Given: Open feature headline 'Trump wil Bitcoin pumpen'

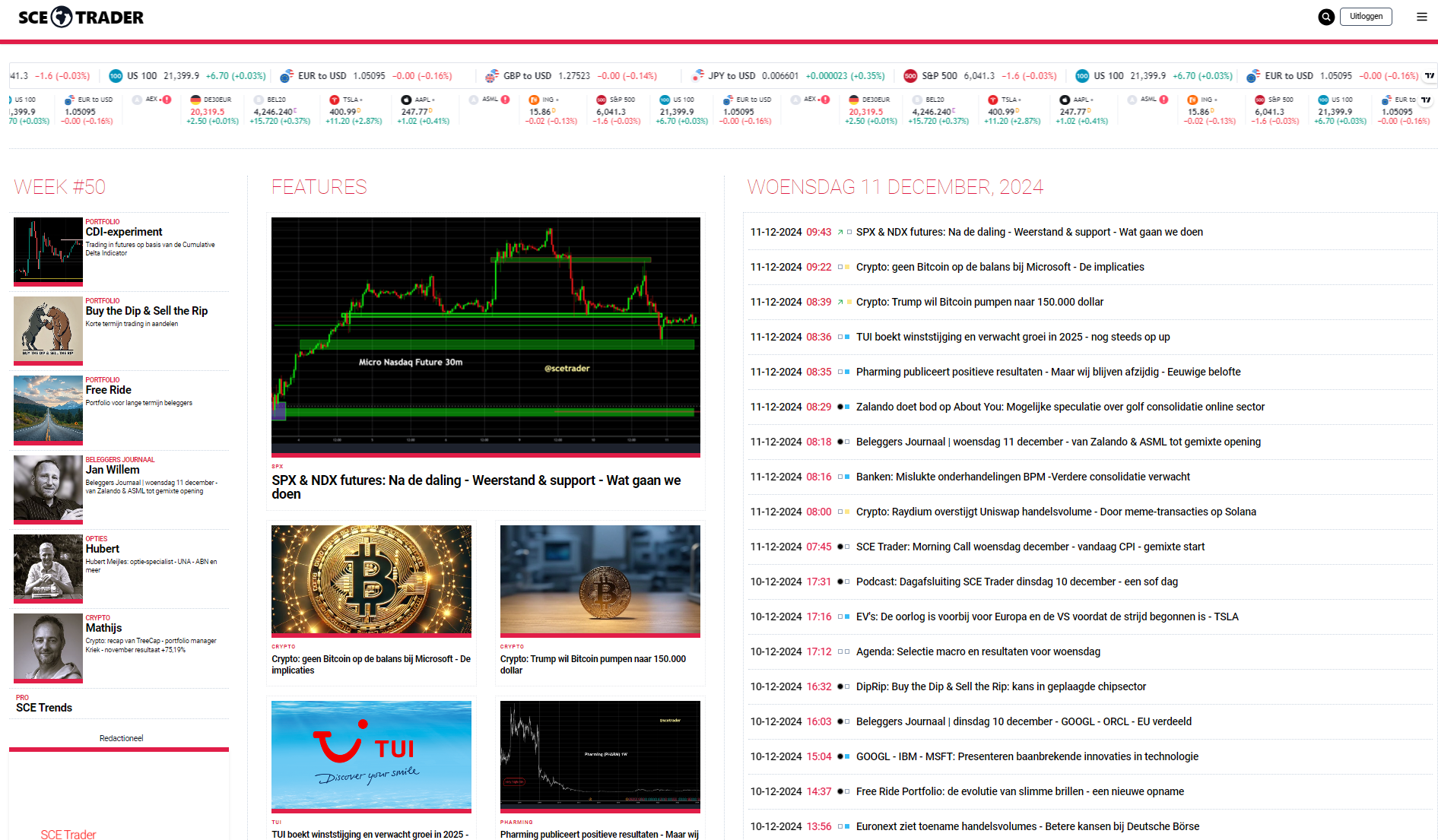Looking at the screenshot, I should tap(593, 664).
